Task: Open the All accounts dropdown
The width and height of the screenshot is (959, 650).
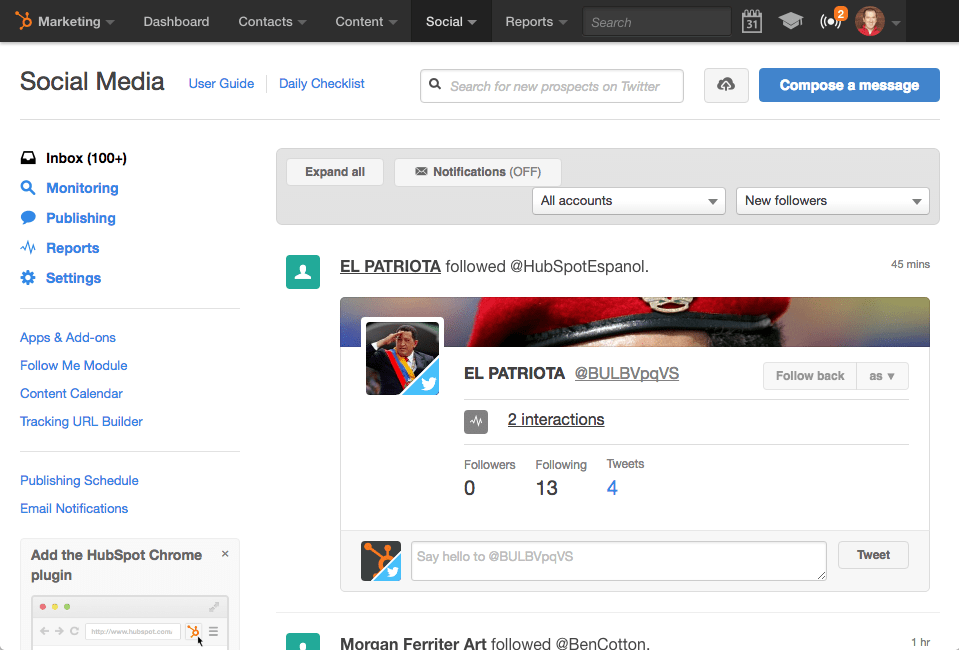Action: 628,201
